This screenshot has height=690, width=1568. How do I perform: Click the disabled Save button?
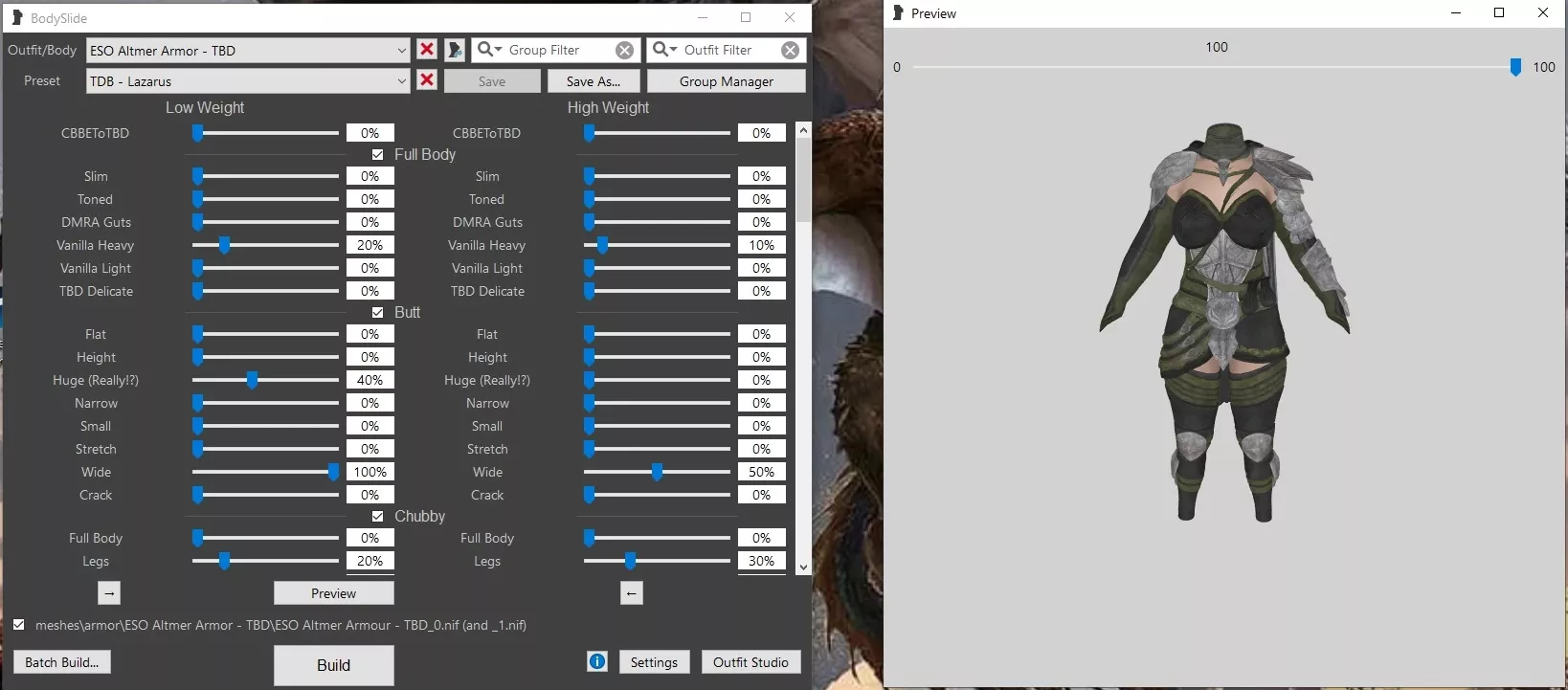pos(492,81)
